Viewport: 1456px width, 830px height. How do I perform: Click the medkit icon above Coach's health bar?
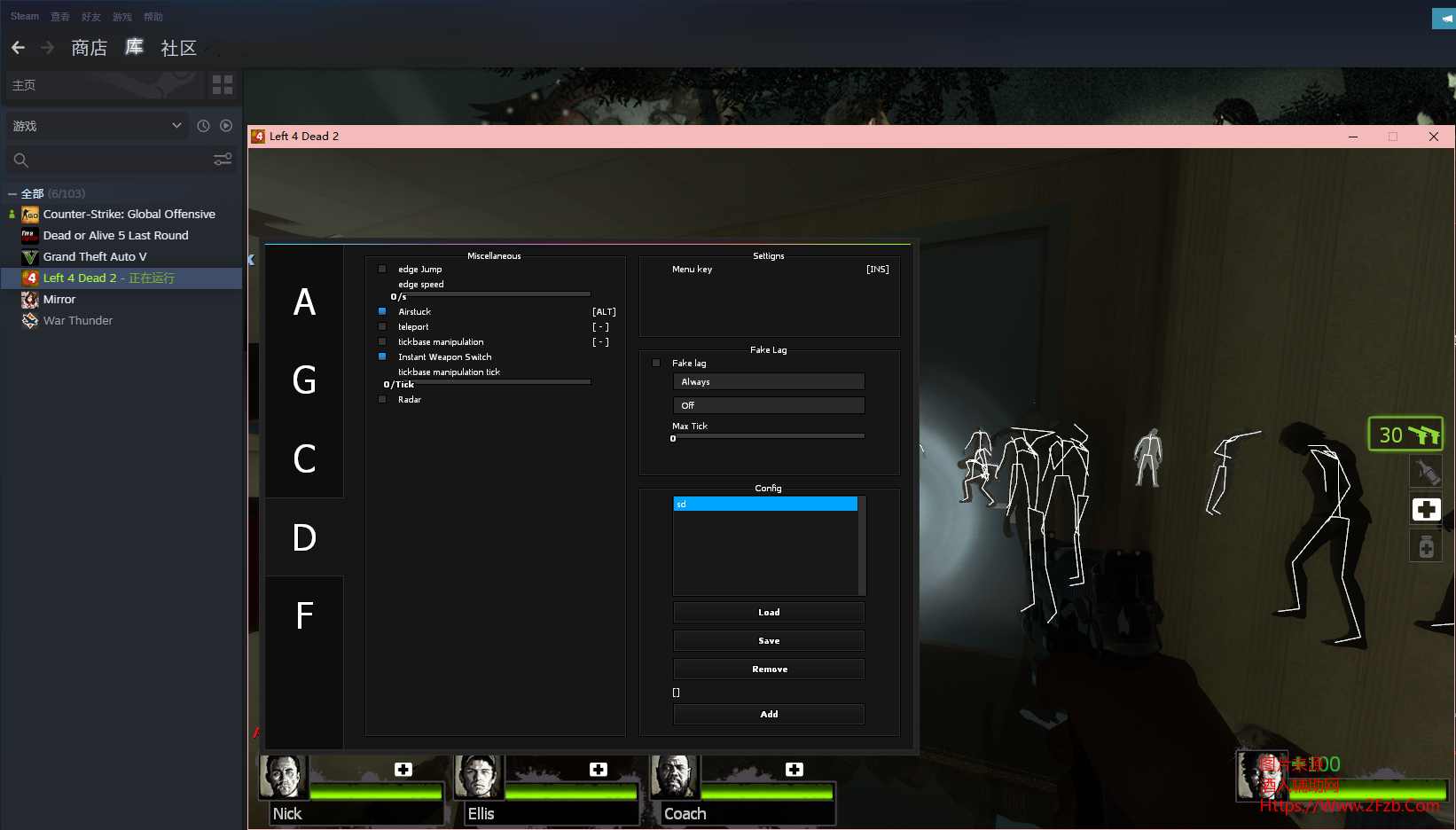[x=795, y=769]
